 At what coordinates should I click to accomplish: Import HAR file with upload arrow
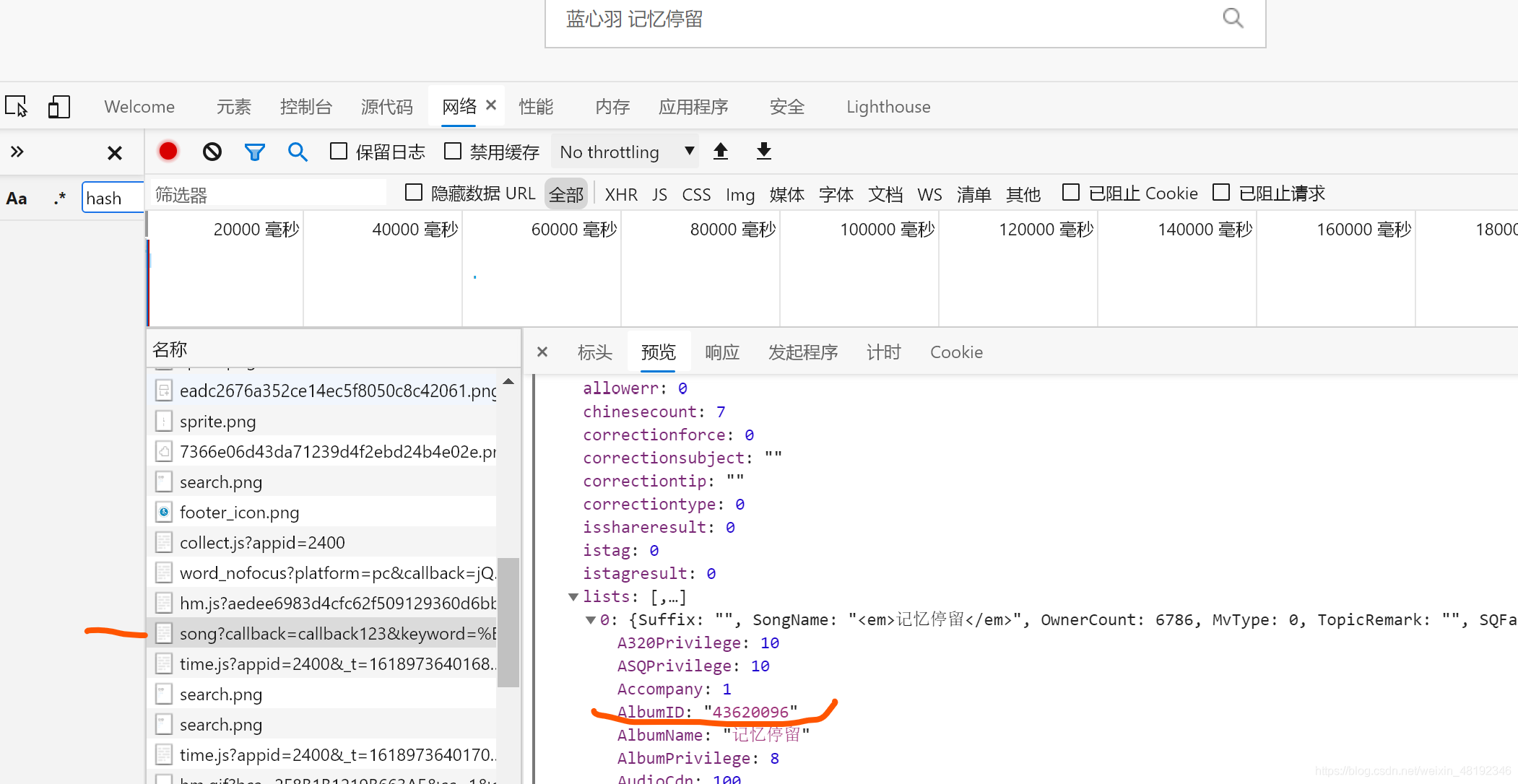[x=721, y=152]
